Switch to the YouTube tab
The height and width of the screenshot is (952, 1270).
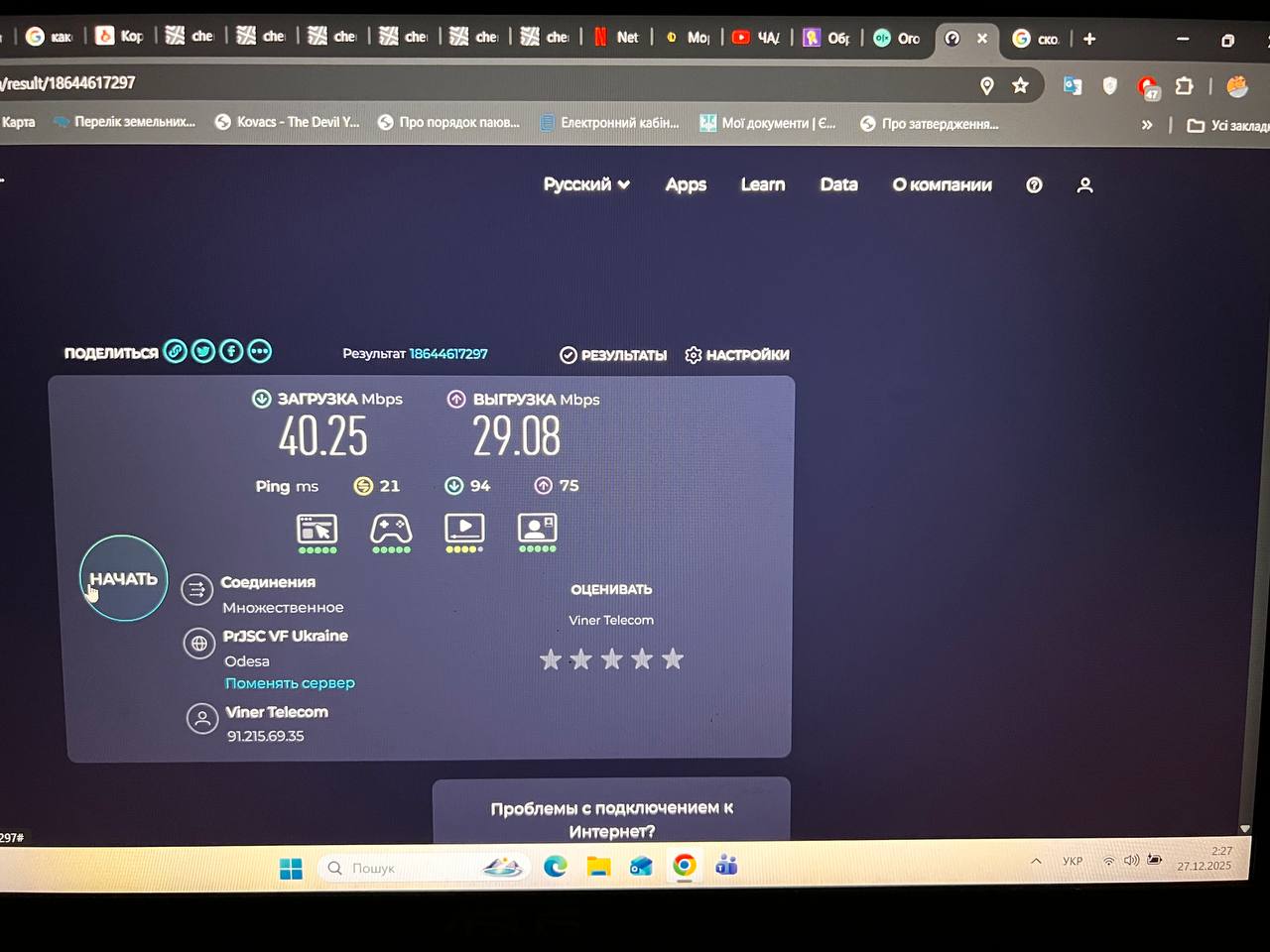click(756, 38)
